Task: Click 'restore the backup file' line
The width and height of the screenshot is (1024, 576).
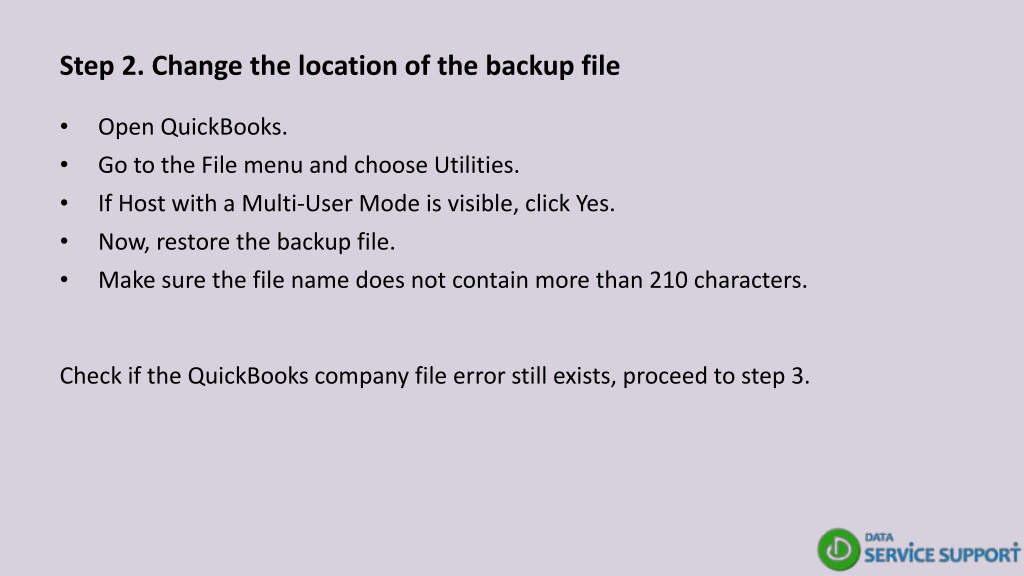Action: 273,242
